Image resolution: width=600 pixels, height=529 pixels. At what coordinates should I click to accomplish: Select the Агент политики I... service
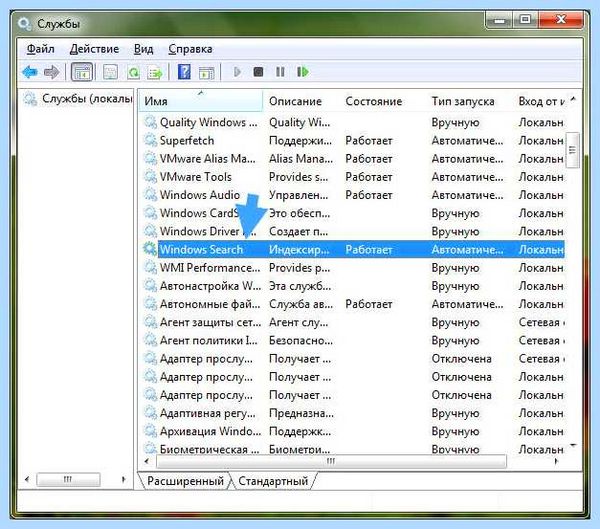354,340
